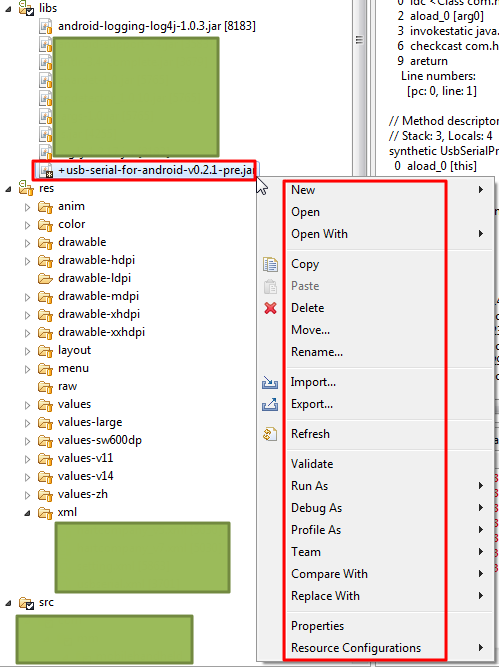Image resolution: width=499 pixels, height=667 pixels.
Task: Collapse the libs folder tree node
Action: tap(8, 9)
